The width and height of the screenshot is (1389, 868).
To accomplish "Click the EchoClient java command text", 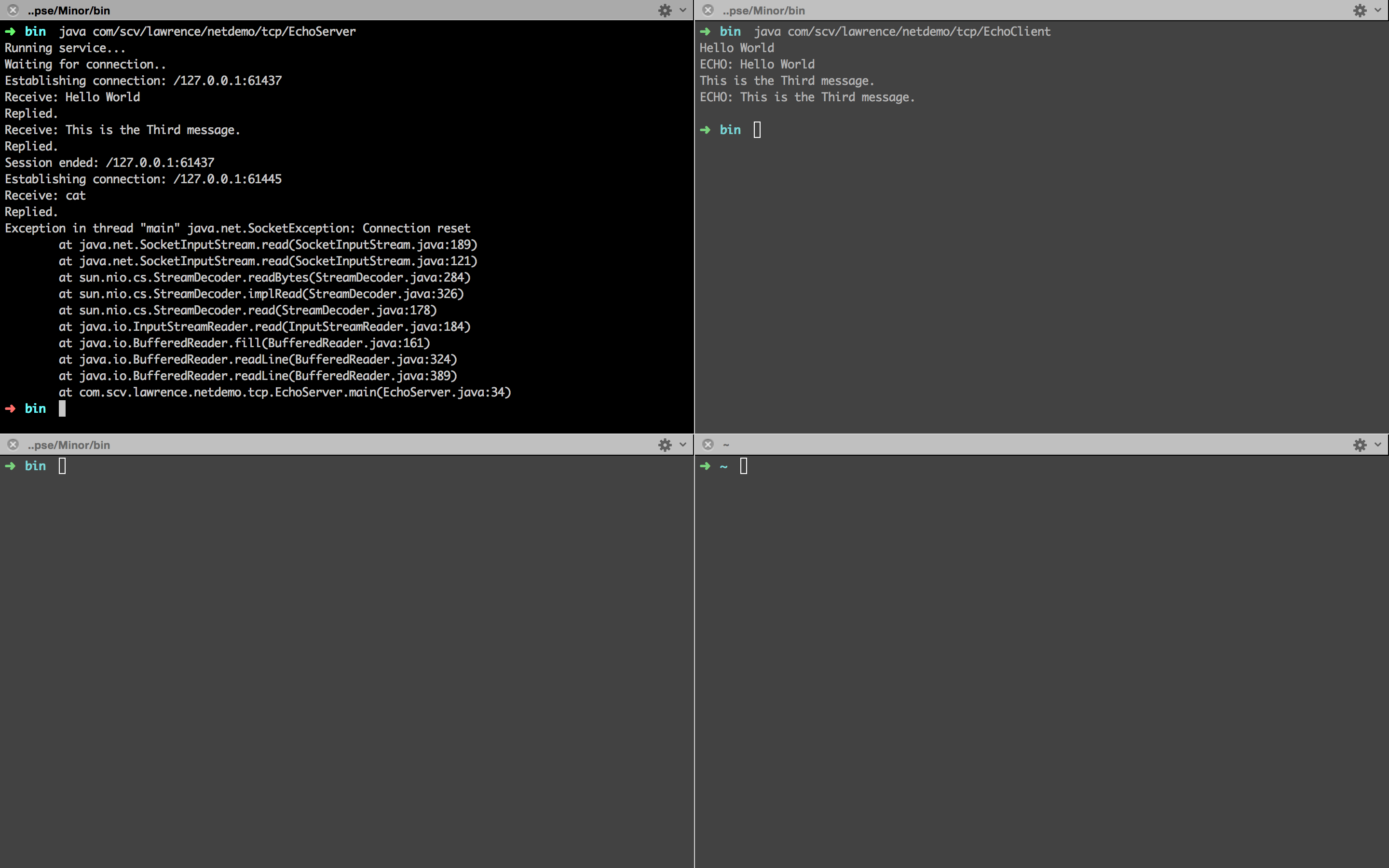I will (x=902, y=31).
